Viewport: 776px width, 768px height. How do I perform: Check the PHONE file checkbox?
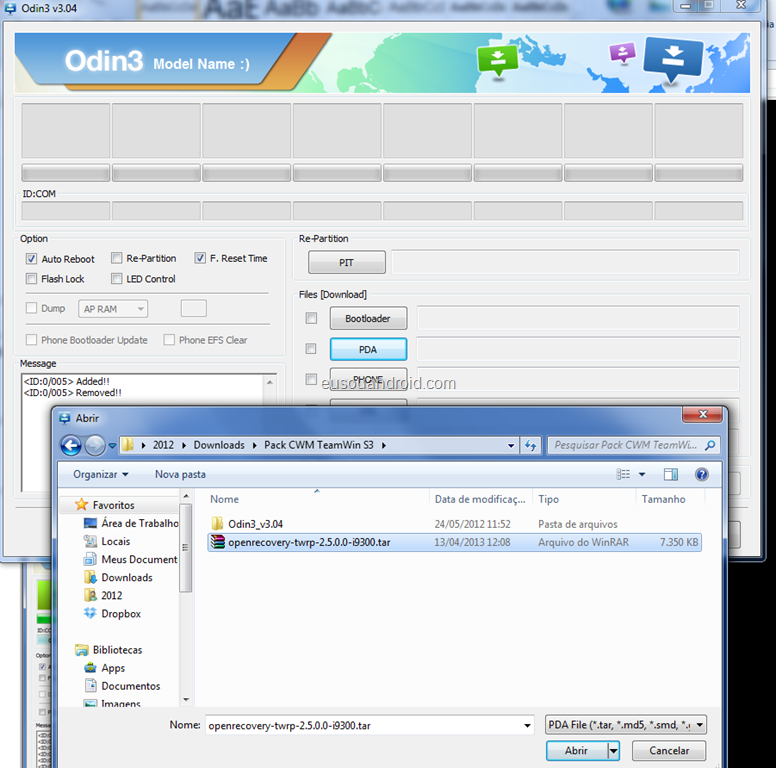point(311,380)
